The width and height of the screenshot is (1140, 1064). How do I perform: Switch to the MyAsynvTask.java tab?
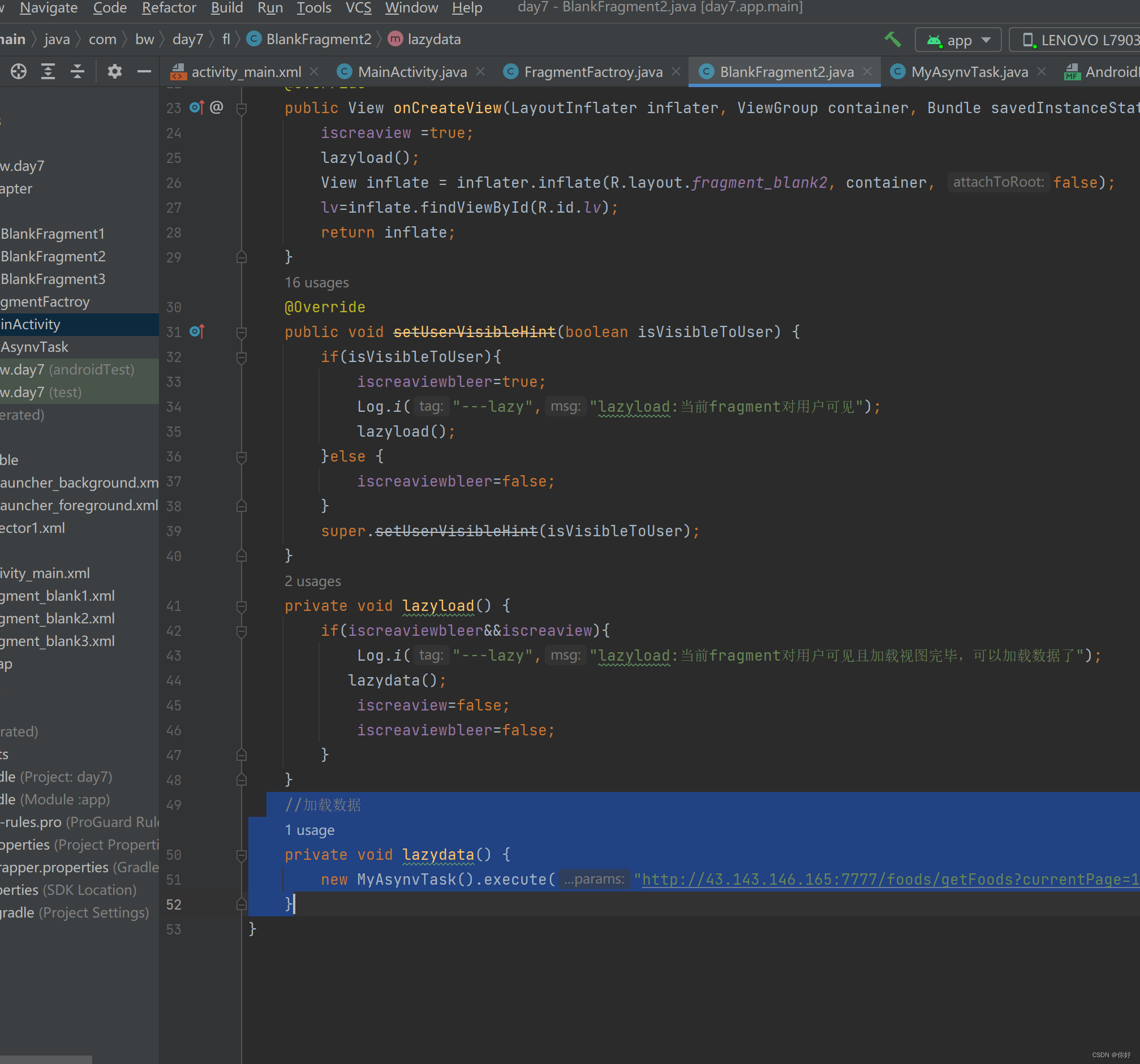point(970,72)
